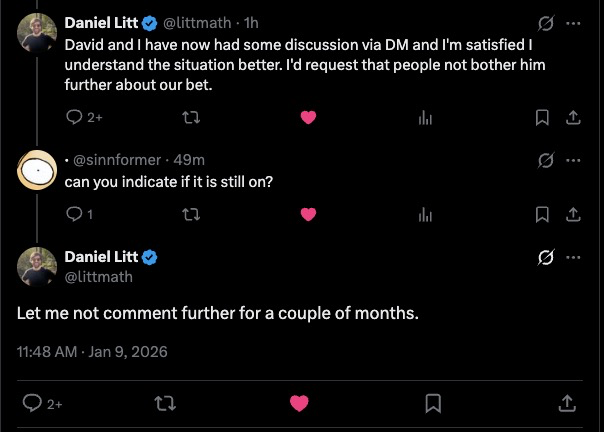
Task: Open @sinnformer profile avatar
Action: [38, 169]
